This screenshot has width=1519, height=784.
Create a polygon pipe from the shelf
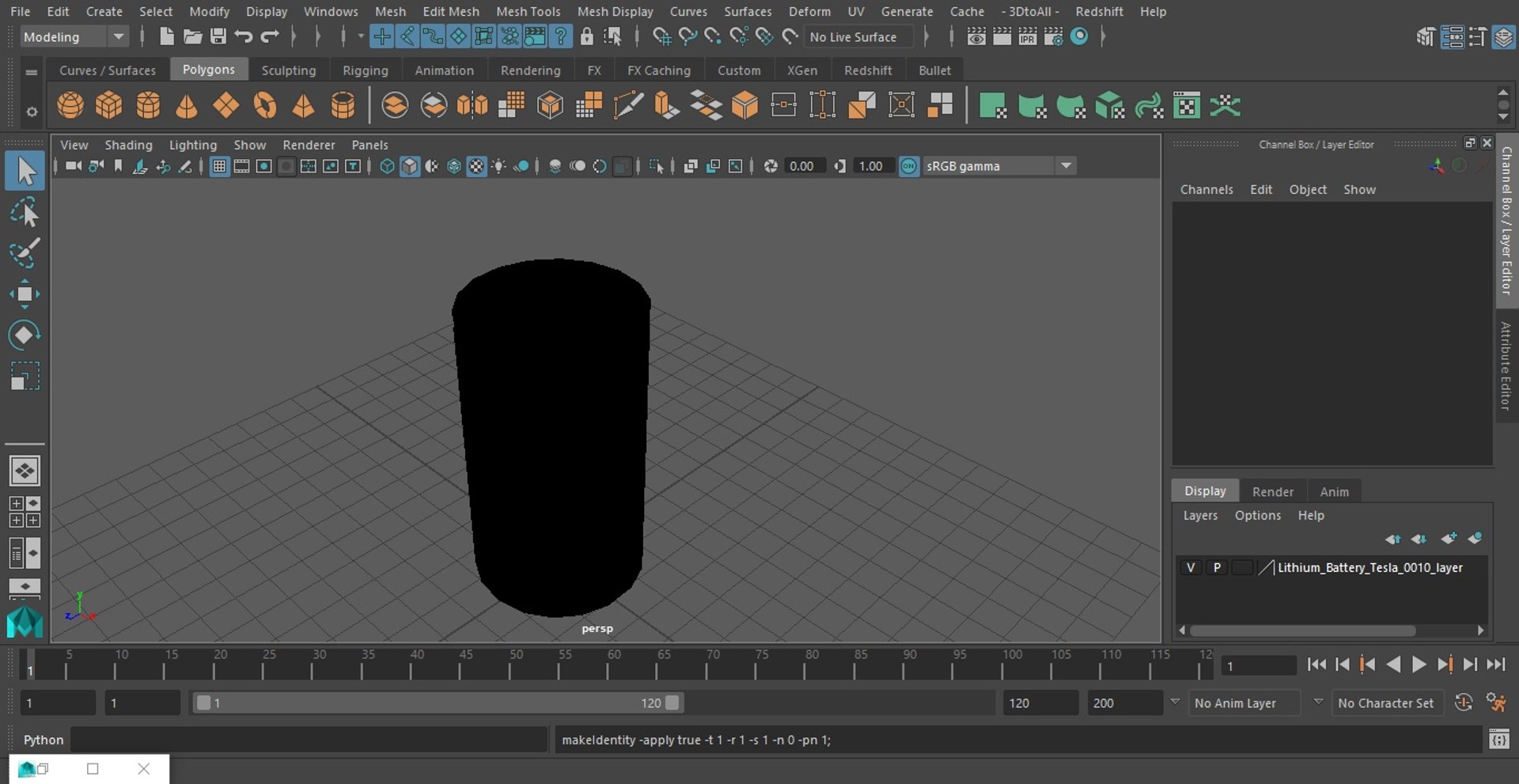tap(343, 105)
